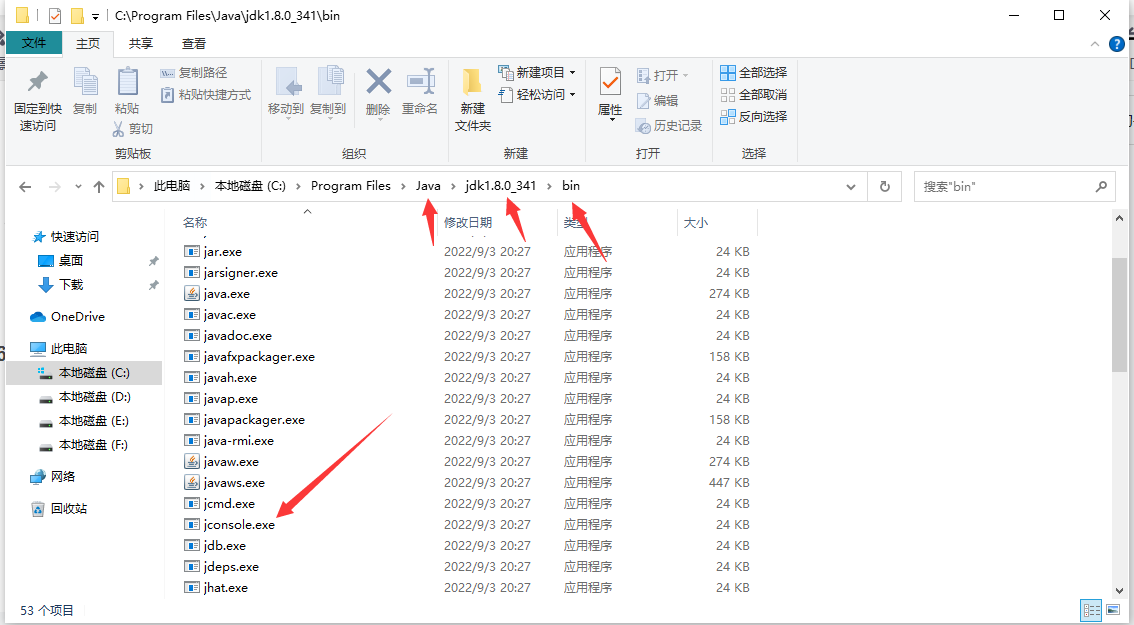The height and width of the screenshot is (625, 1134).
Task: Expand the address bar history dropdown
Action: (850, 187)
